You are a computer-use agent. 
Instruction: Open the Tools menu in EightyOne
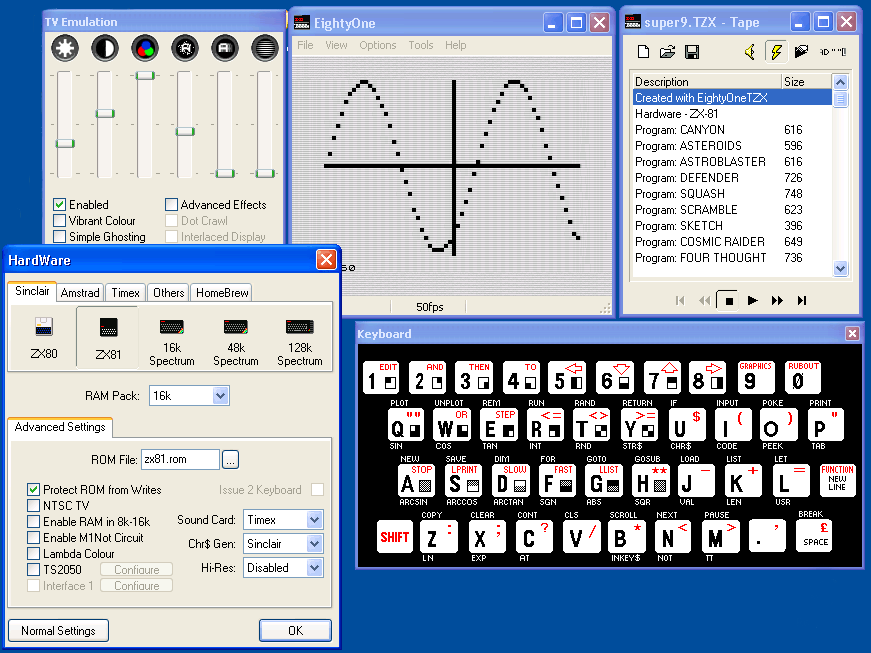click(421, 45)
